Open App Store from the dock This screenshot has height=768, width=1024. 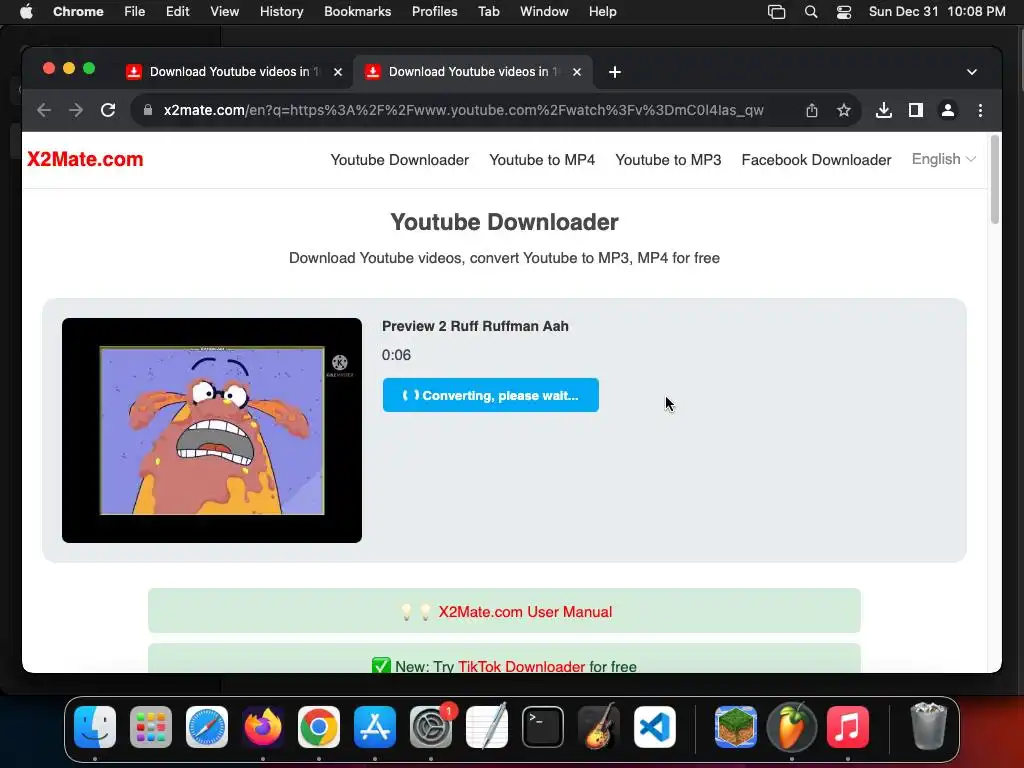click(375, 727)
